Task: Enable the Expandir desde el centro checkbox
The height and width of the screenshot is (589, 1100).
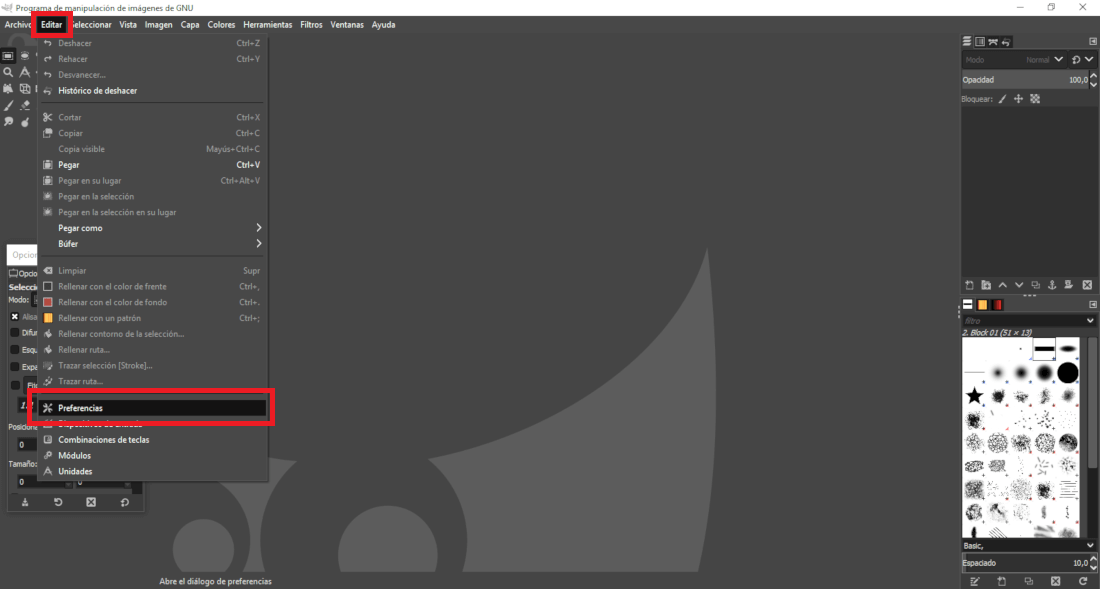Action: coord(15,367)
